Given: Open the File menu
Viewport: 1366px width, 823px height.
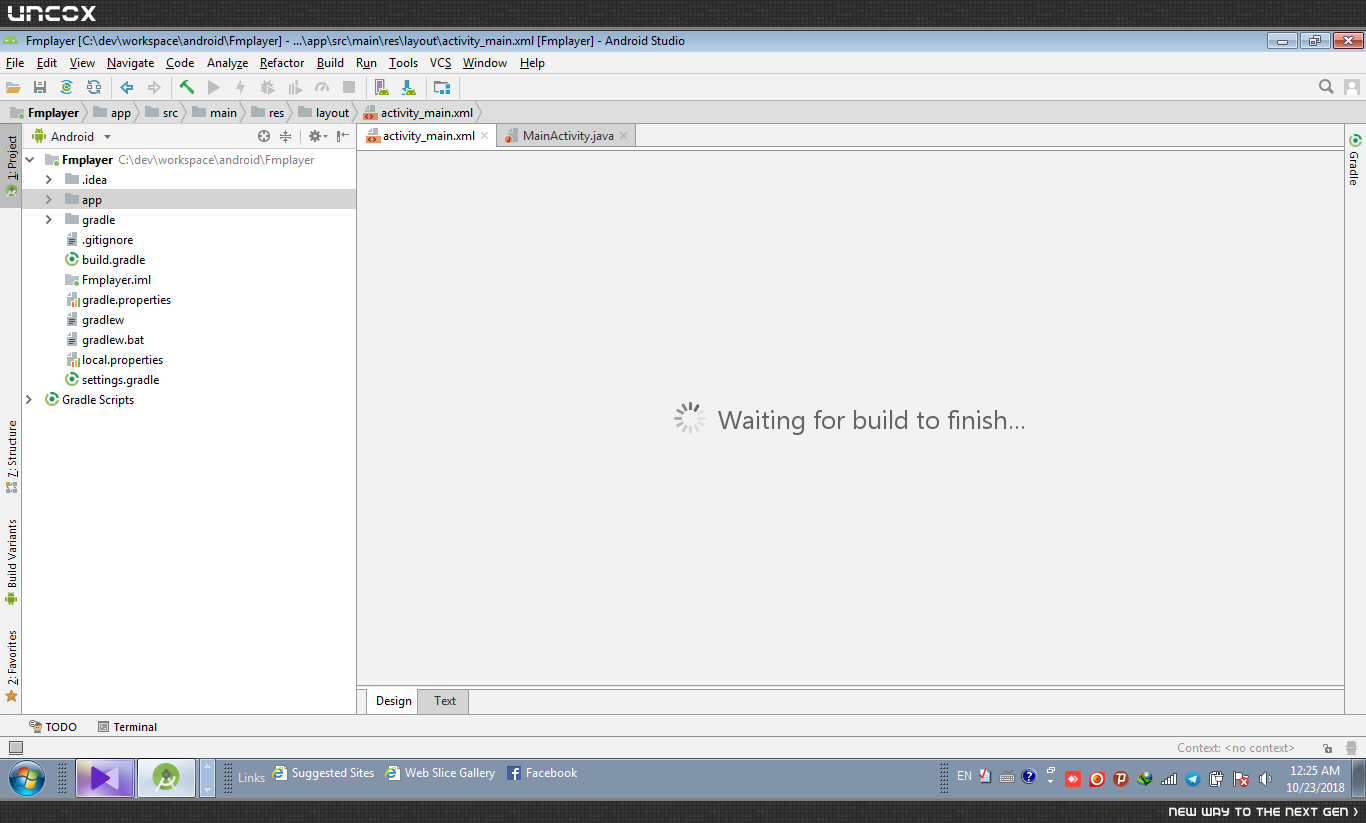Looking at the screenshot, I should point(15,63).
